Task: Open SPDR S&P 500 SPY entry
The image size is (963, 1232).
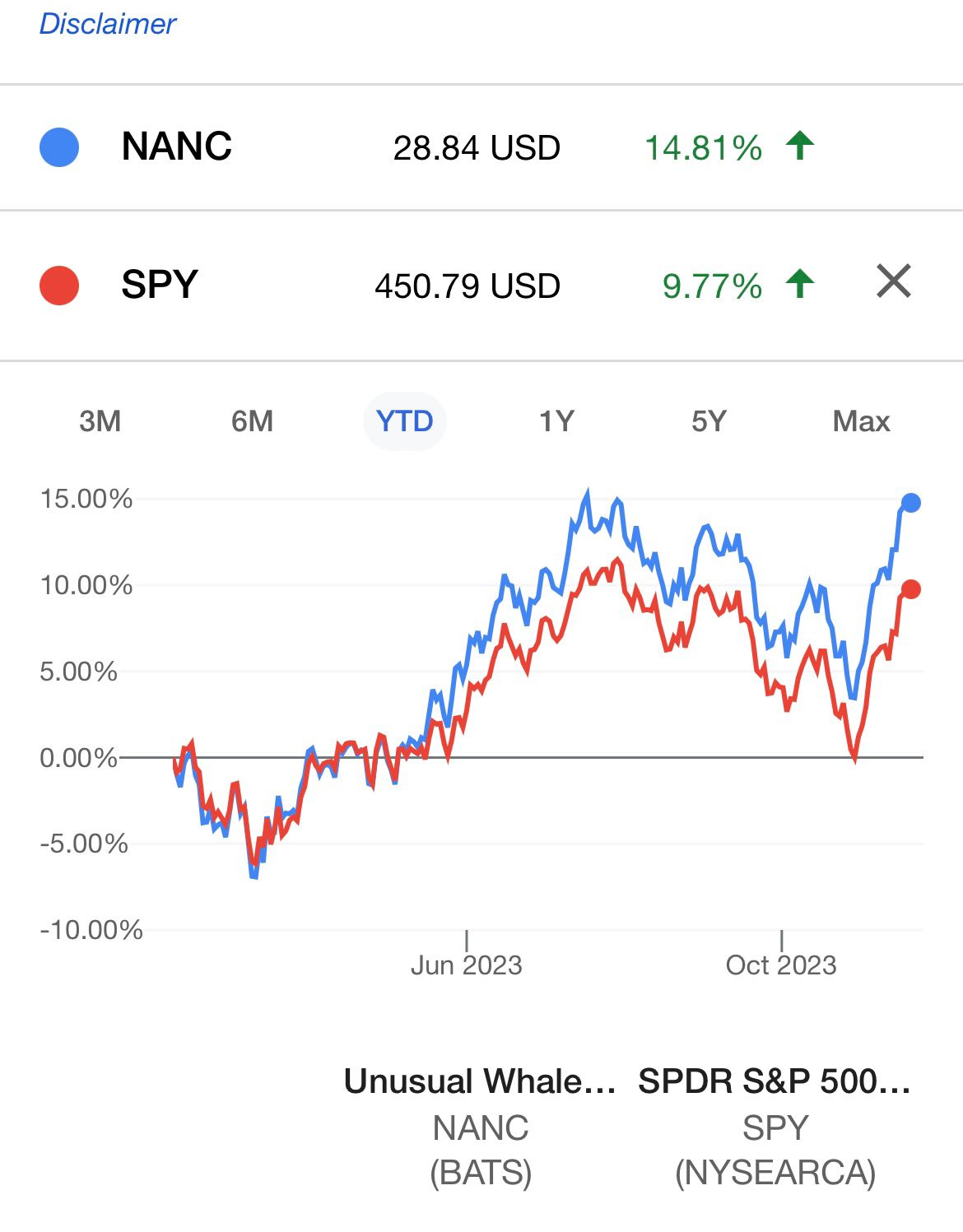Action: click(x=775, y=1126)
